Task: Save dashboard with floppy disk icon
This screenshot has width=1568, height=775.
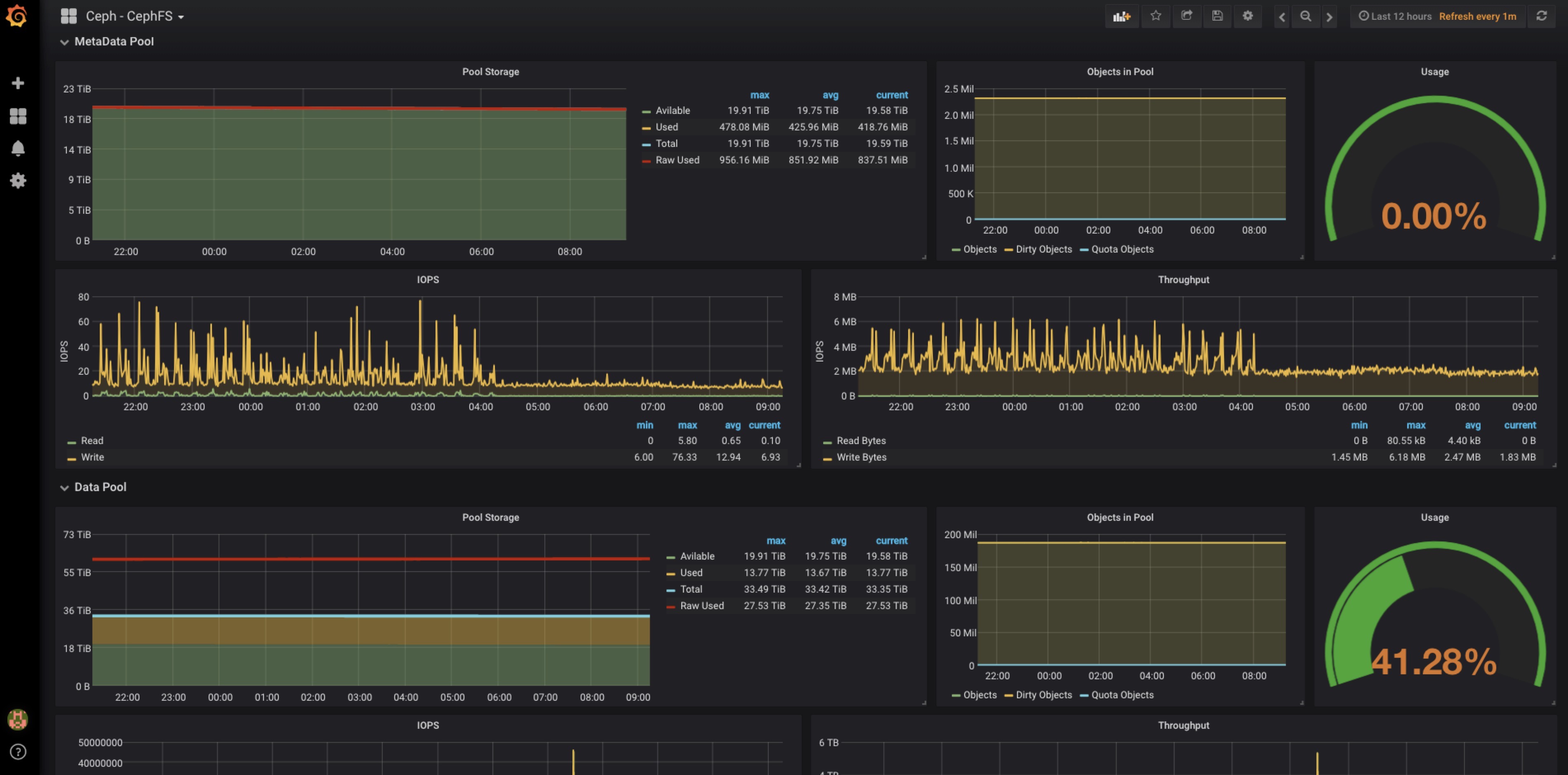Action: pyautogui.click(x=1217, y=16)
